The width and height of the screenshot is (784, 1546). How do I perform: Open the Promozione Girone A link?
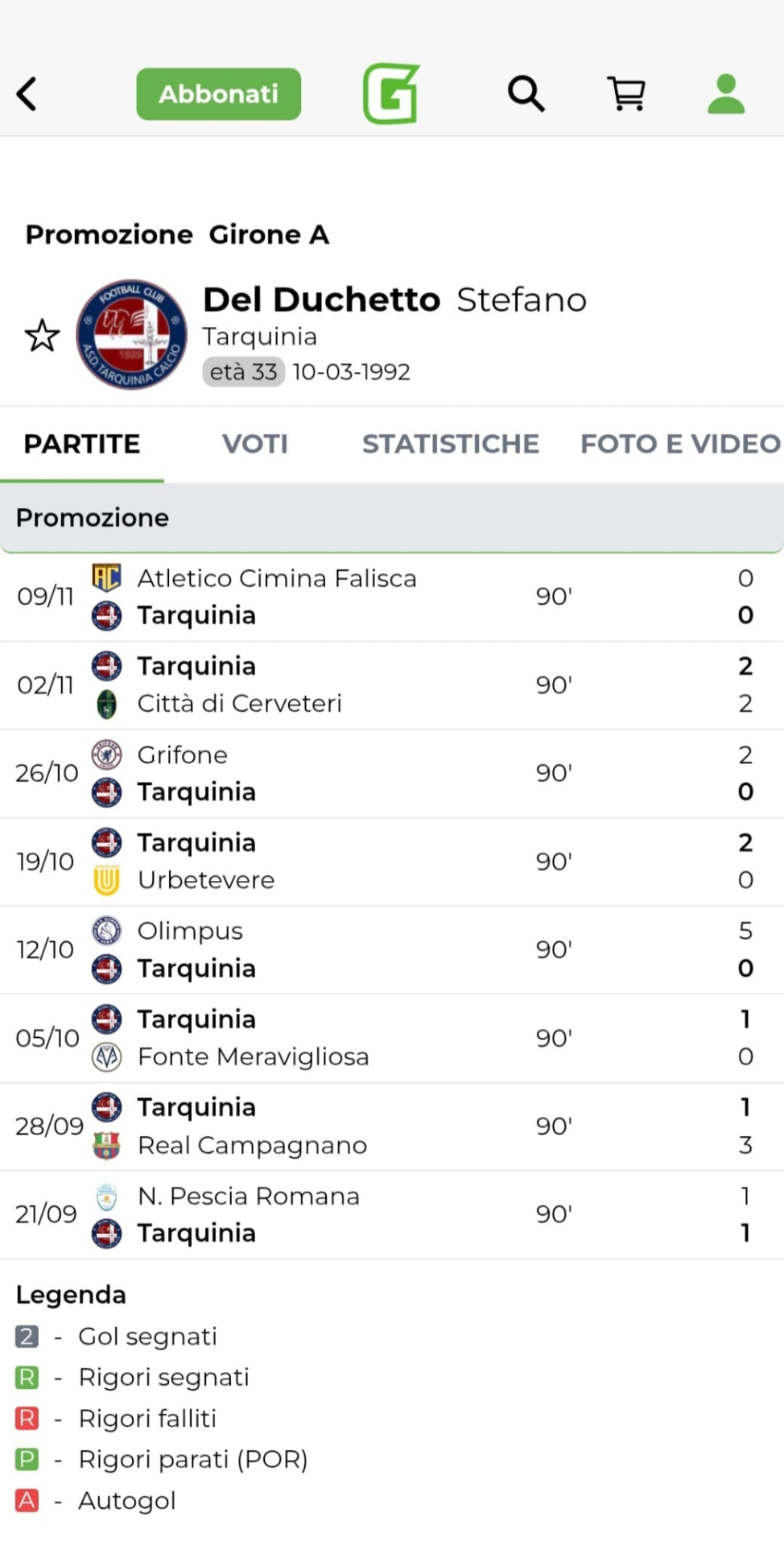click(177, 234)
